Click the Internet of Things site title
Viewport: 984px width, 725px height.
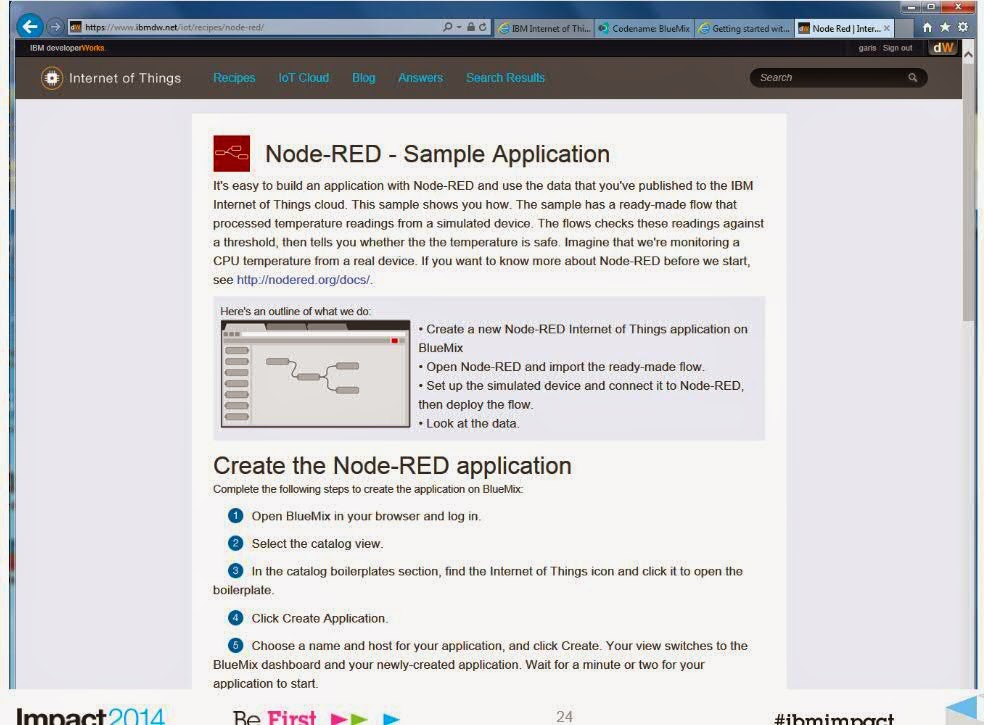125,78
